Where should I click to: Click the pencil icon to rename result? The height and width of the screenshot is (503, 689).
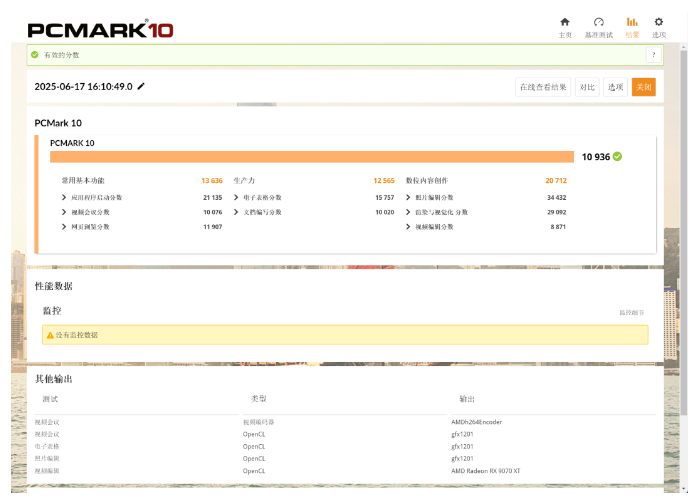pos(141,87)
